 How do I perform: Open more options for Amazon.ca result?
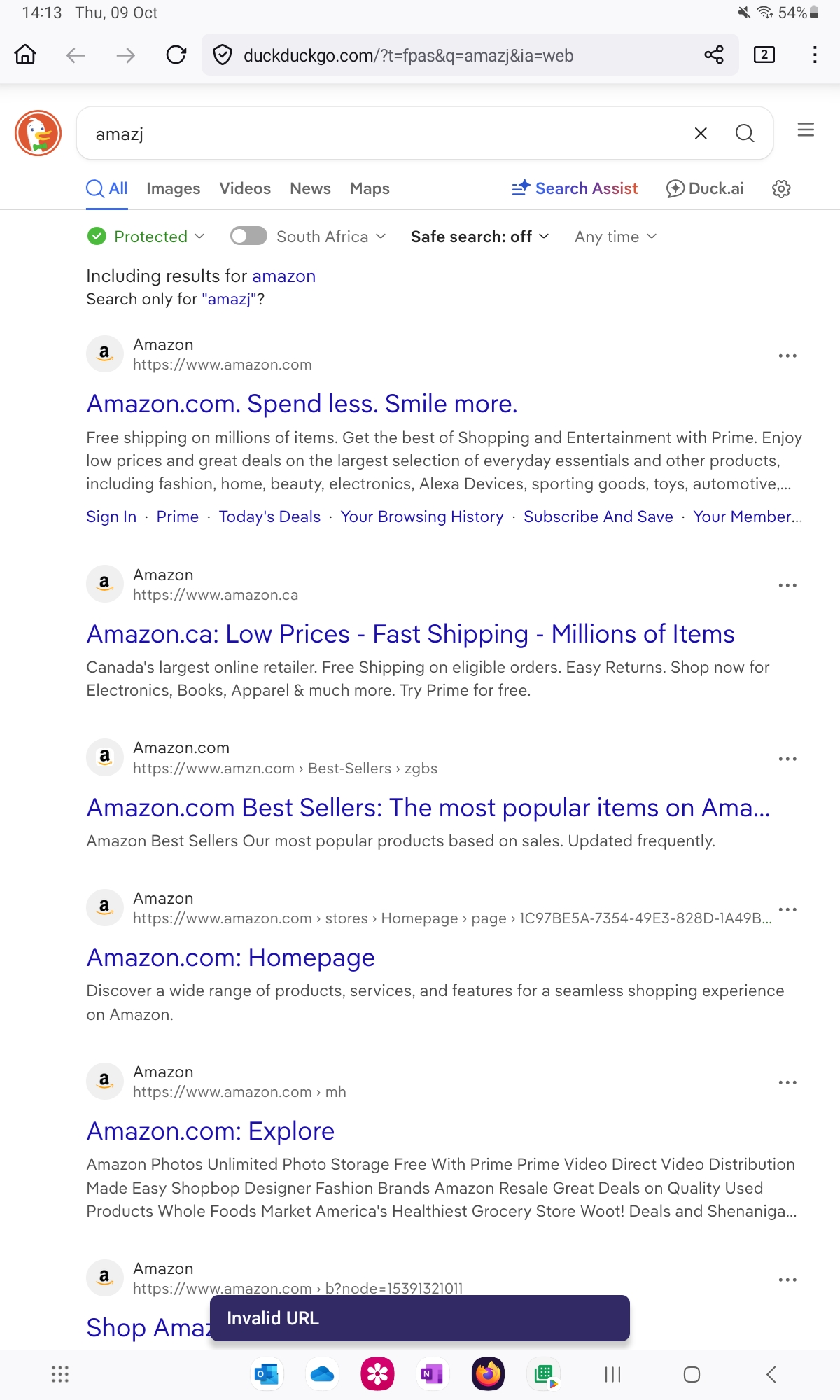click(x=787, y=585)
